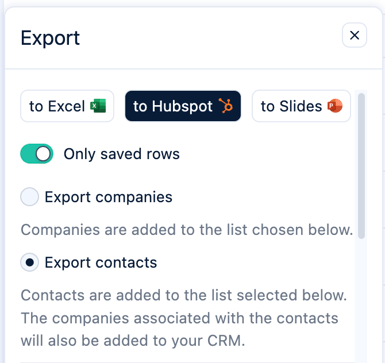
Task: Click the scrollbar track below the thumb
Action: (x=361, y=300)
